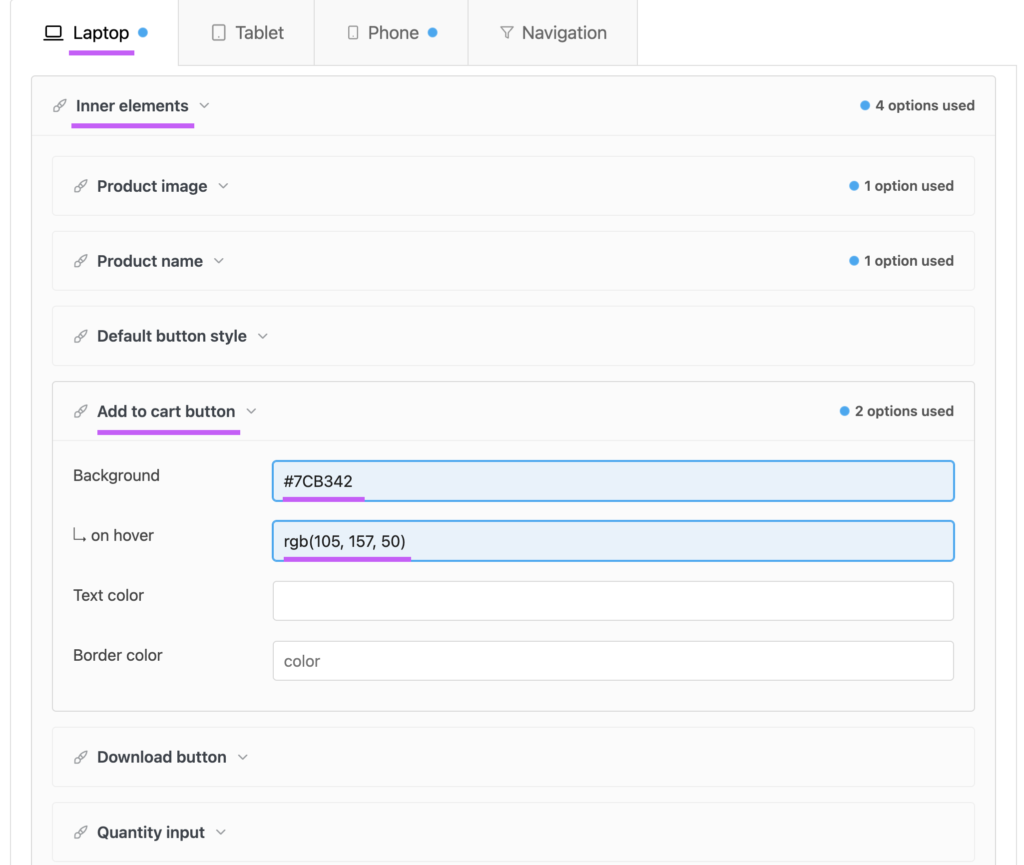Switch to the Tablet tab
Image resolution: width=1024 pixels, height=865 pixels.
coord(247,33)
